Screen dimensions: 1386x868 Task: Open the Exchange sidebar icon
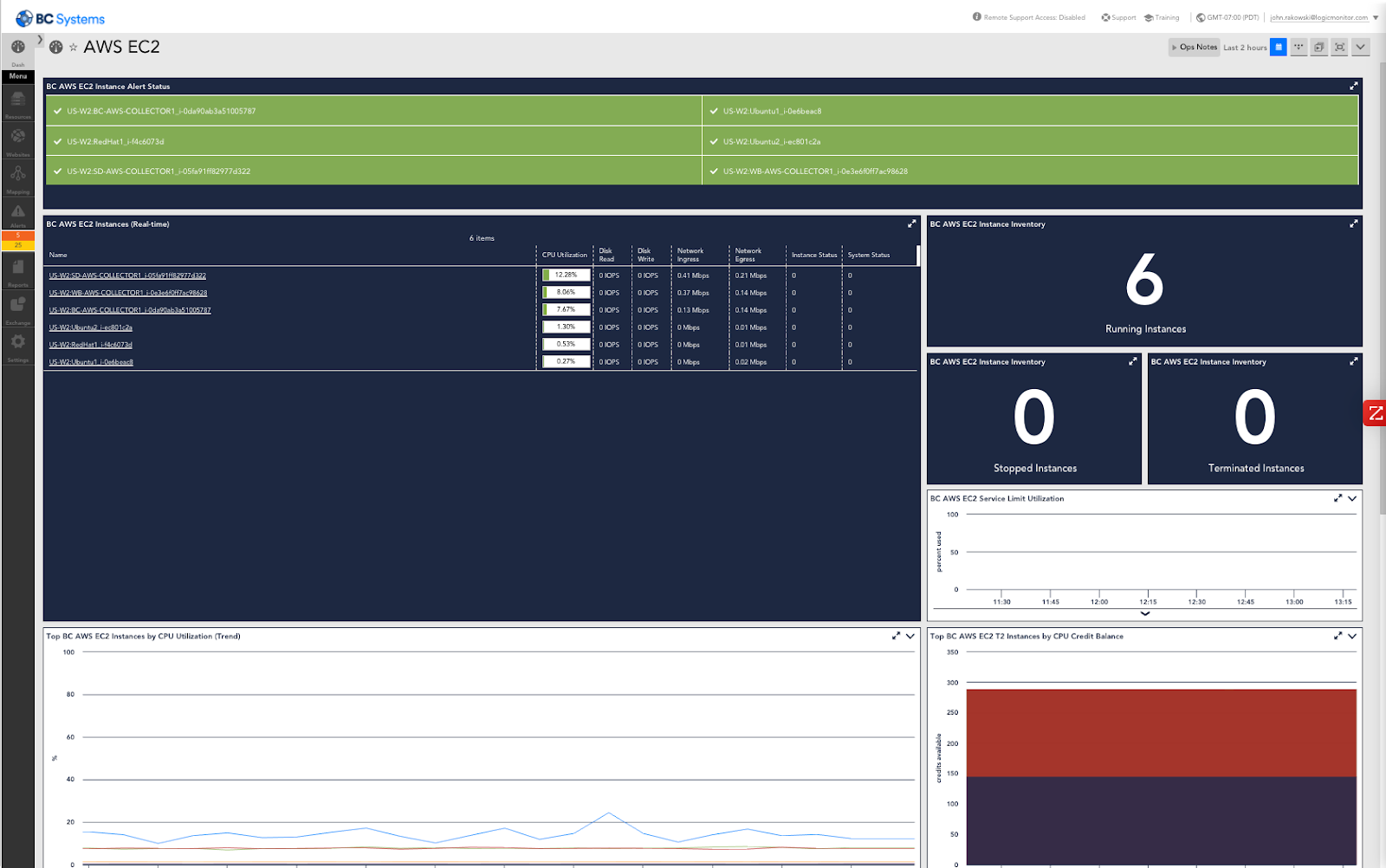17,309
